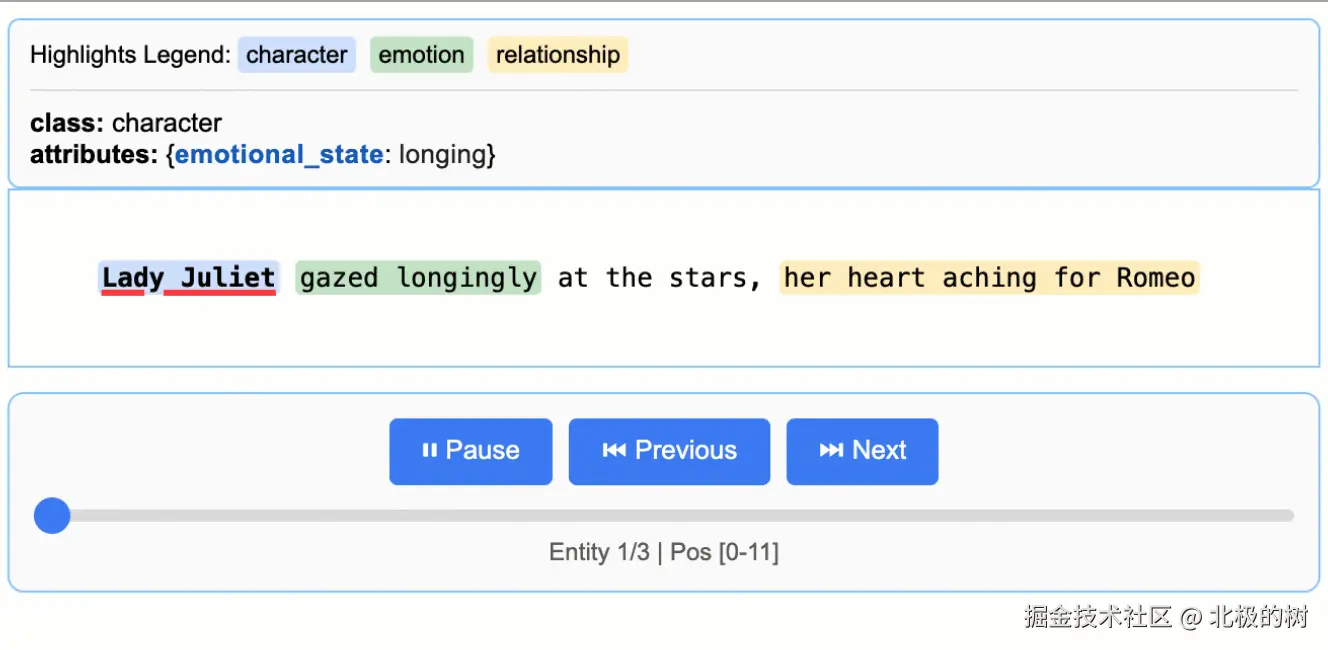1328x650 pixels.
Task: Click the 'longing' attribute value
Action: pyautogui.click(x=441, y=155)
